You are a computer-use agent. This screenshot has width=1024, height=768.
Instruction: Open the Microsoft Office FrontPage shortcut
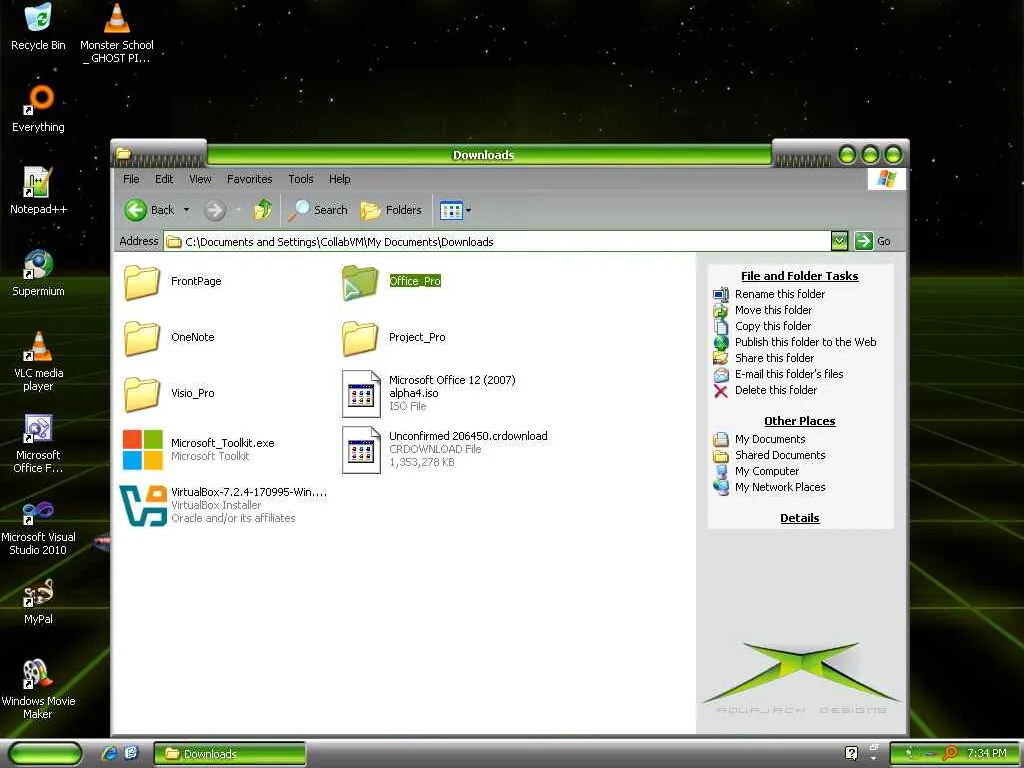coord(38,443)
